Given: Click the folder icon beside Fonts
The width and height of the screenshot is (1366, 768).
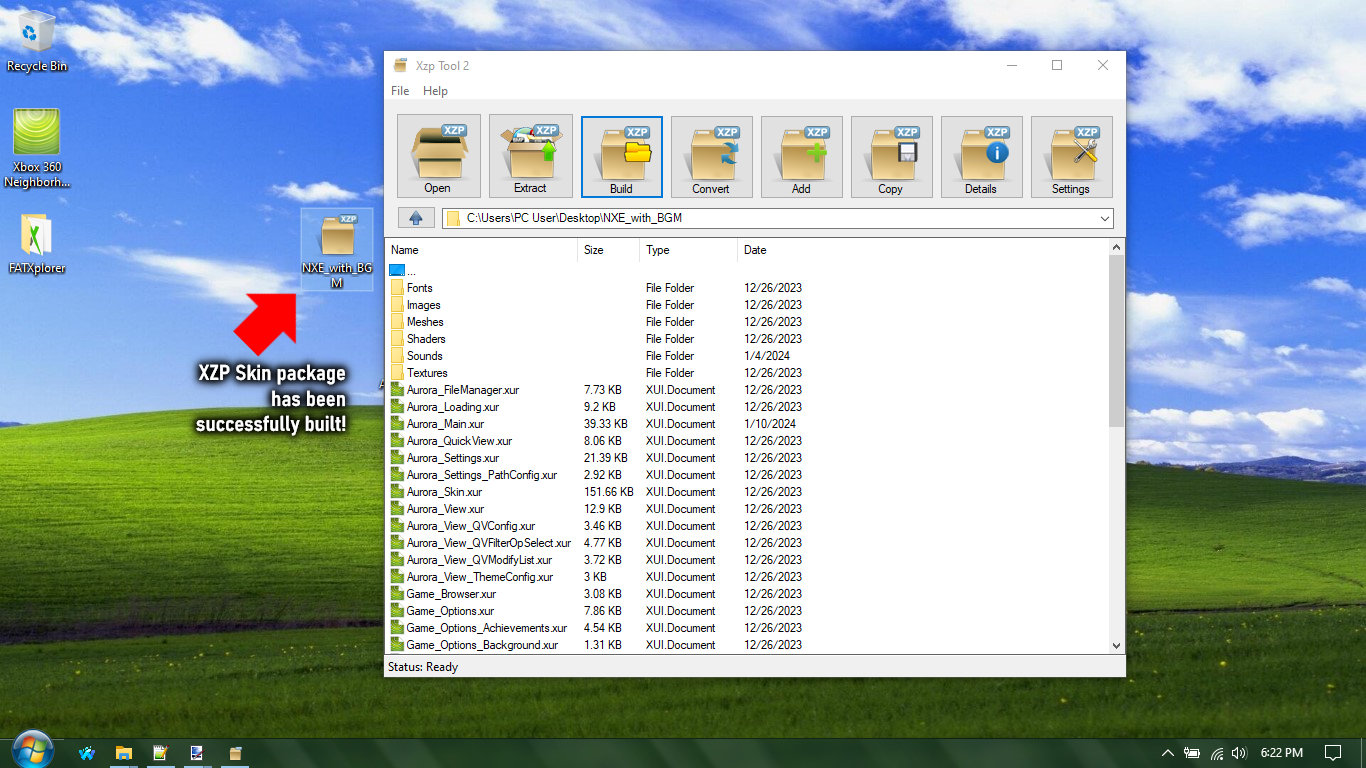Looking at the screenshot, I should [397, 288].
